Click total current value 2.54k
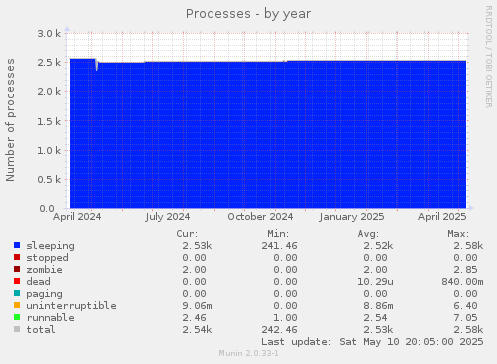The image size is (497, 364). tap(197, 330)
